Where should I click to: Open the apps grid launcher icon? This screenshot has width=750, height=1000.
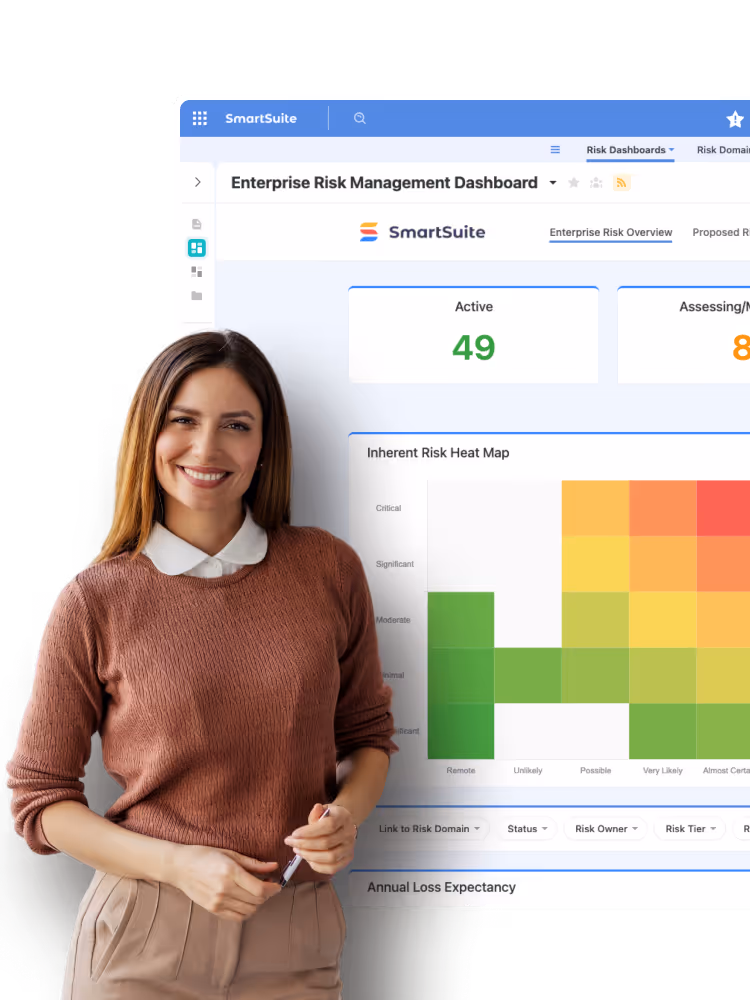200,118
